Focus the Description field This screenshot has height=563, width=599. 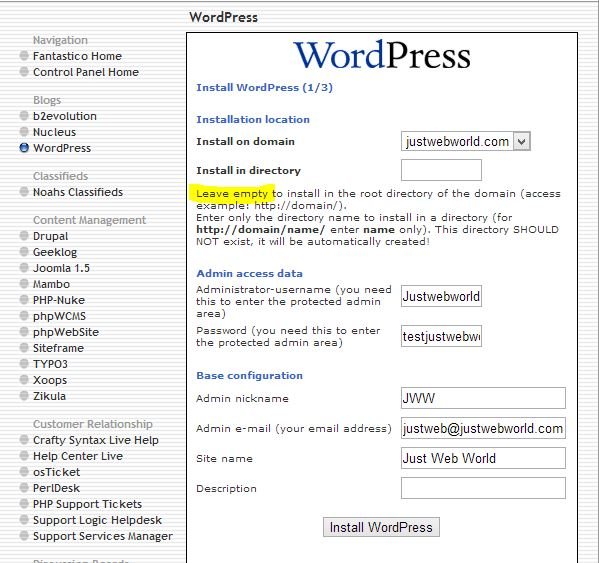click(483, 488)
